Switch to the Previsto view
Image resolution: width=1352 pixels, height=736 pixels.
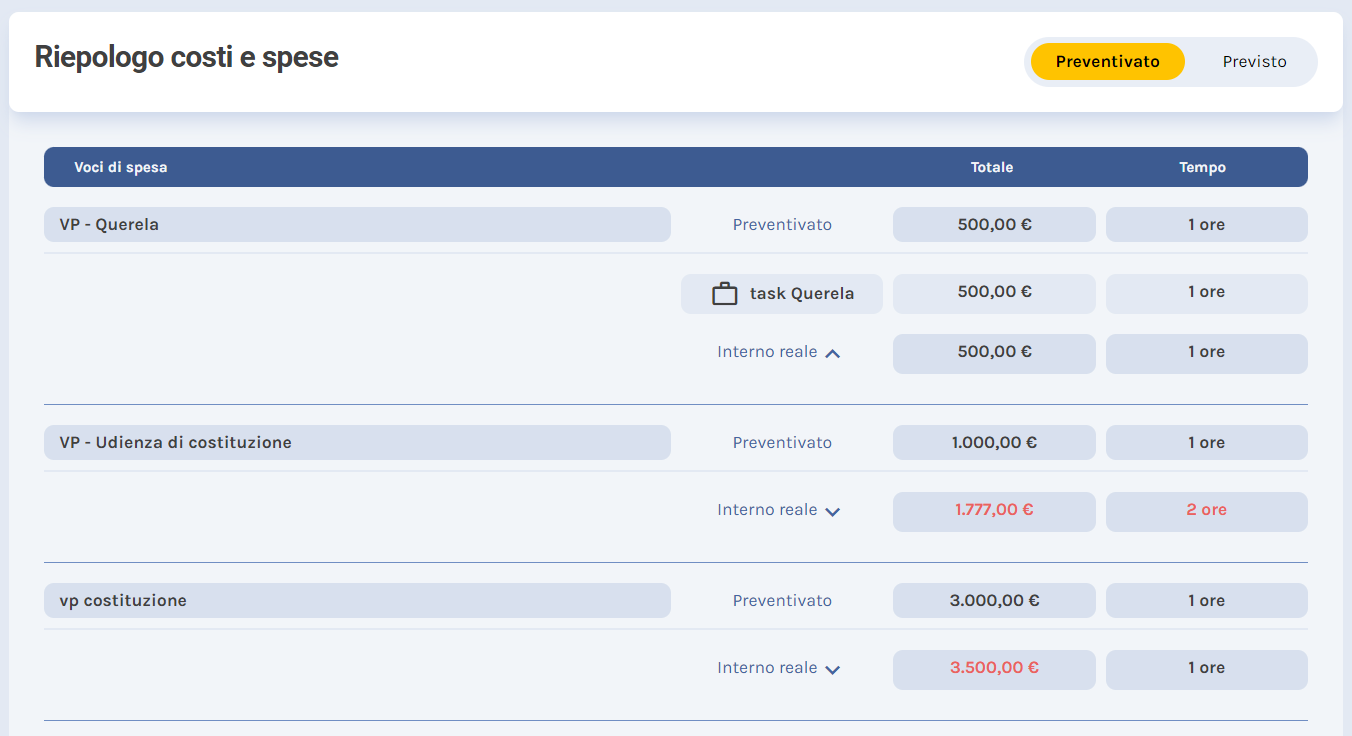[1254, 62]
